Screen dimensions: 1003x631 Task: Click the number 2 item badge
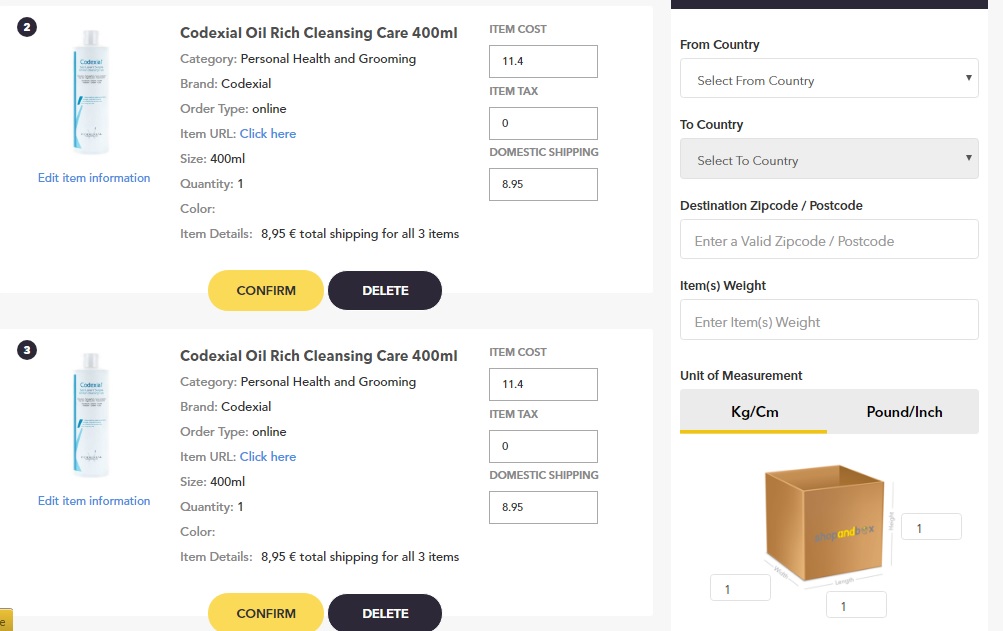tap(27, 27)
